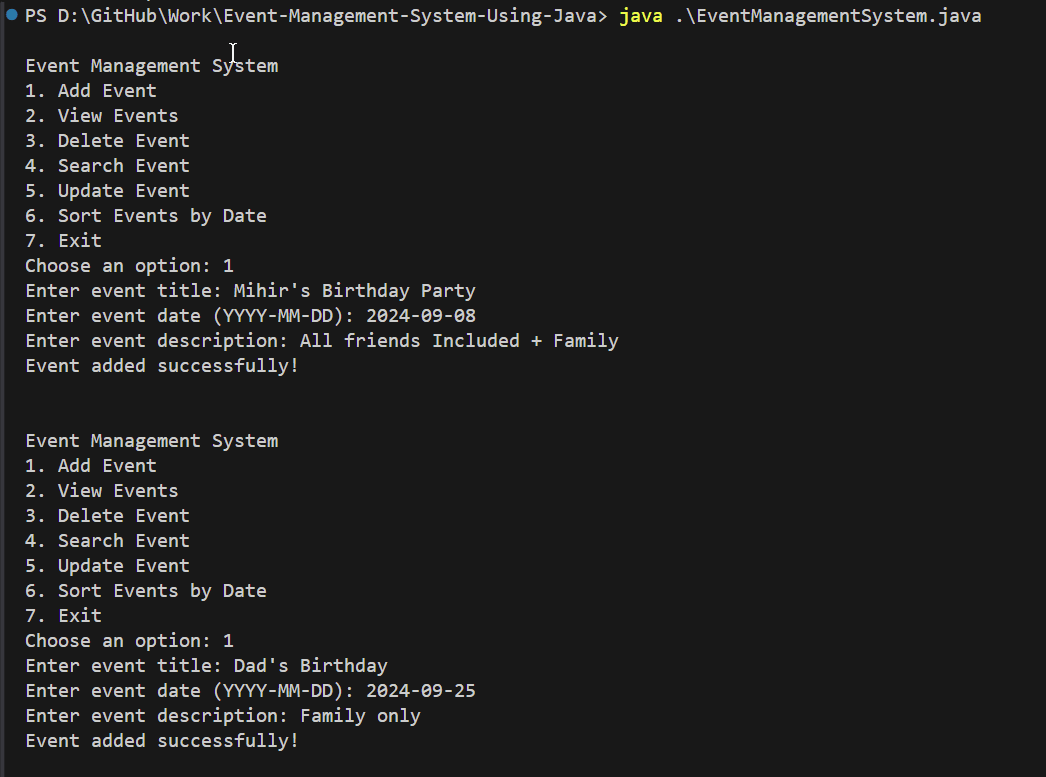Click success message below "Family only" line
The width and height of the screenshot is (1046, 777).
pyautogui.click(x=162, y=741)
